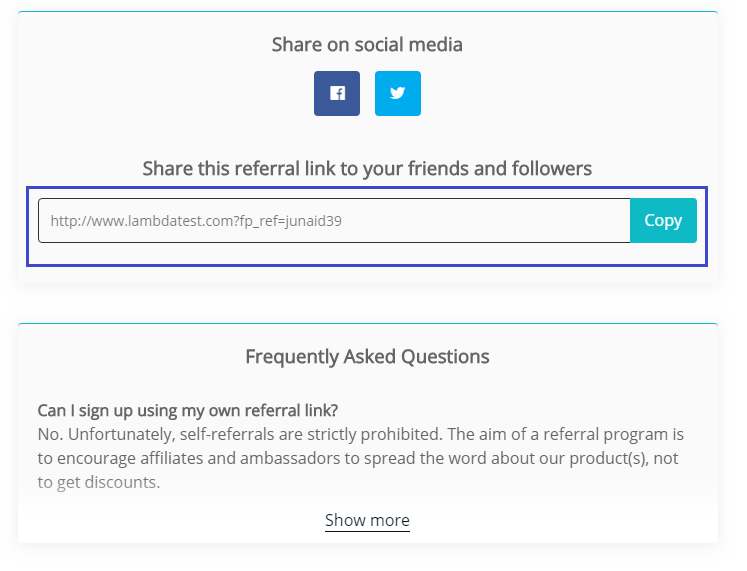Expand the FAQ with Show more
Screen dimensions: 747x571
[367, 520]
